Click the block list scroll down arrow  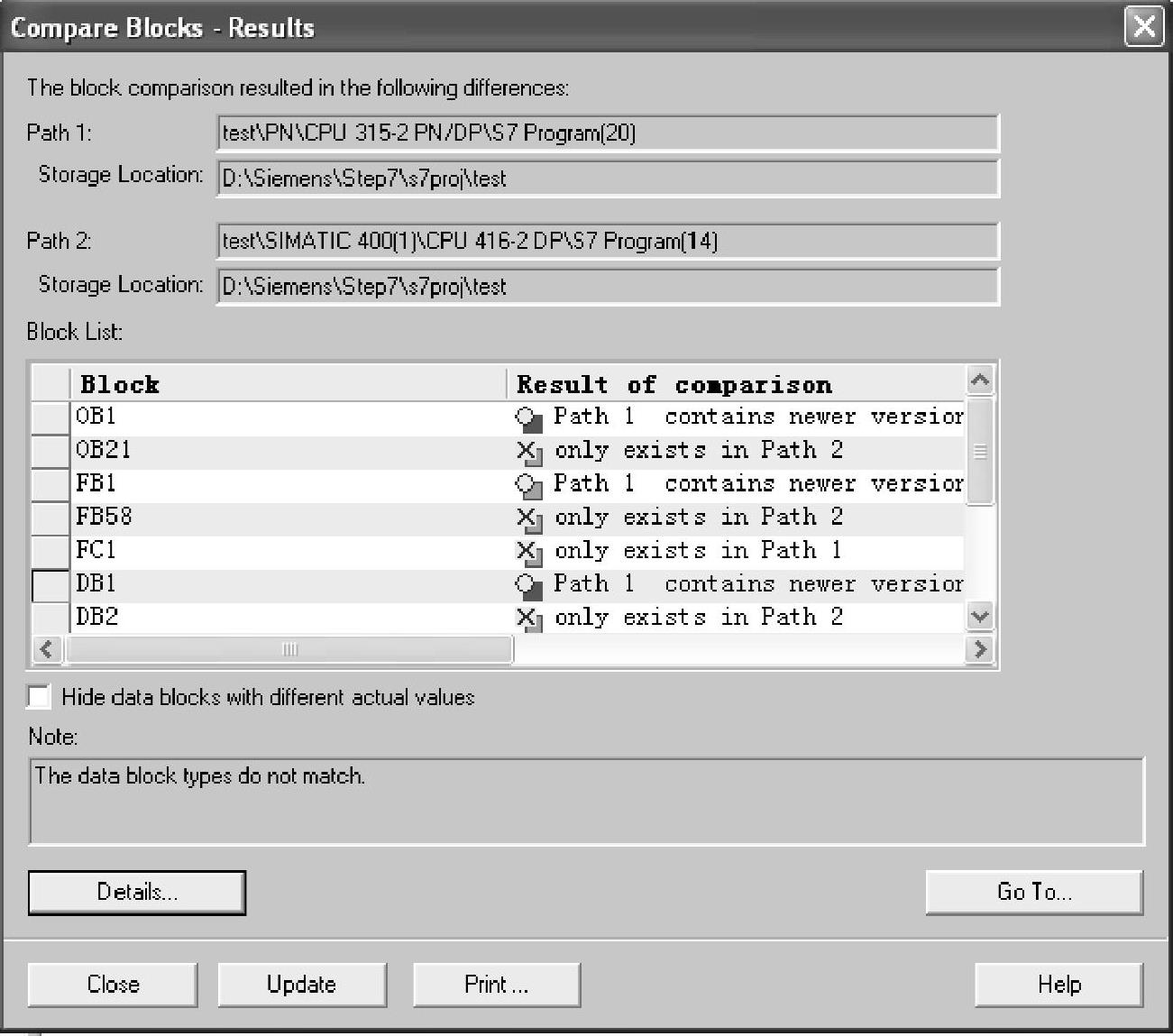click(980, 618)
